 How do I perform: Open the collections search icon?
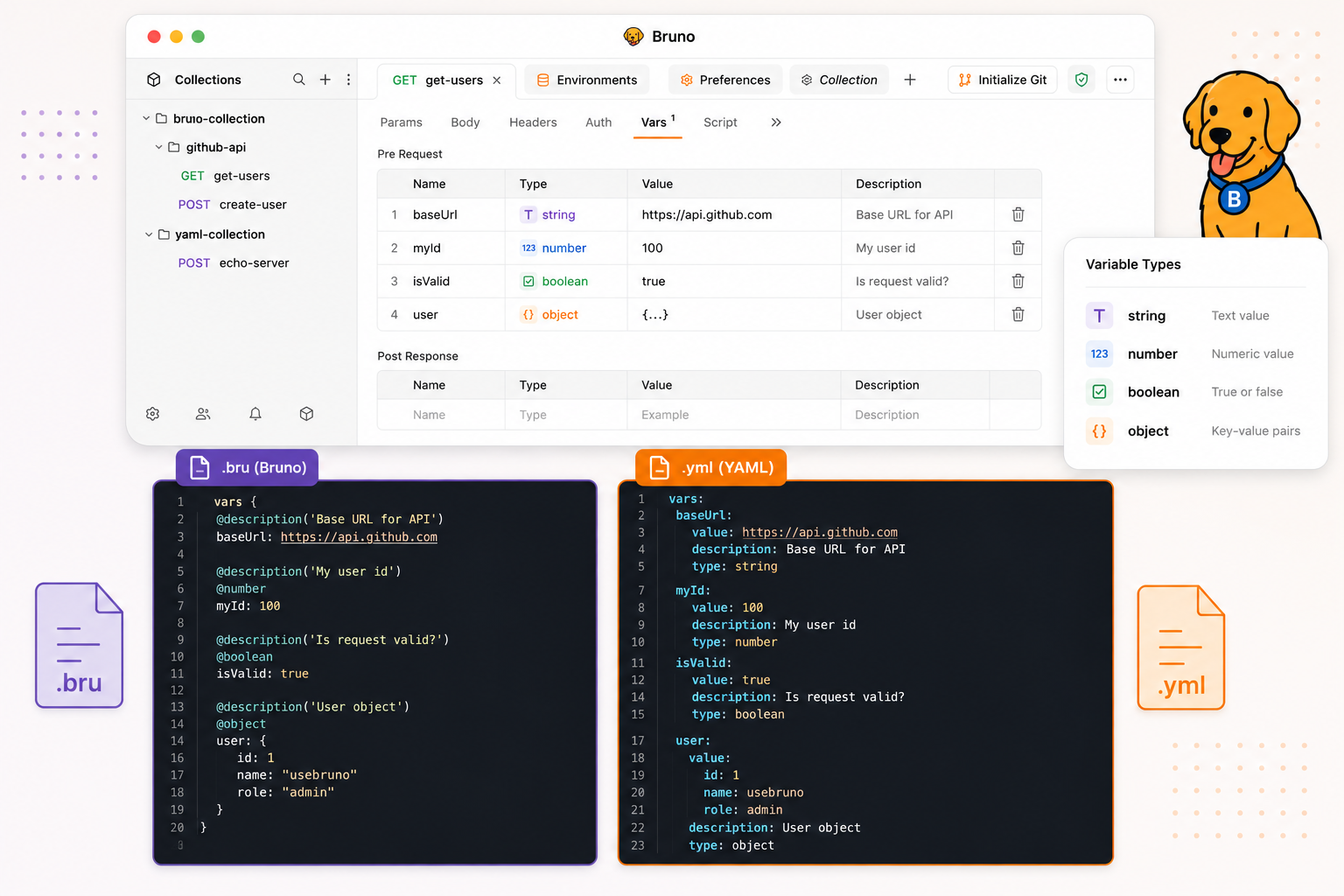(x=299, y=80)
